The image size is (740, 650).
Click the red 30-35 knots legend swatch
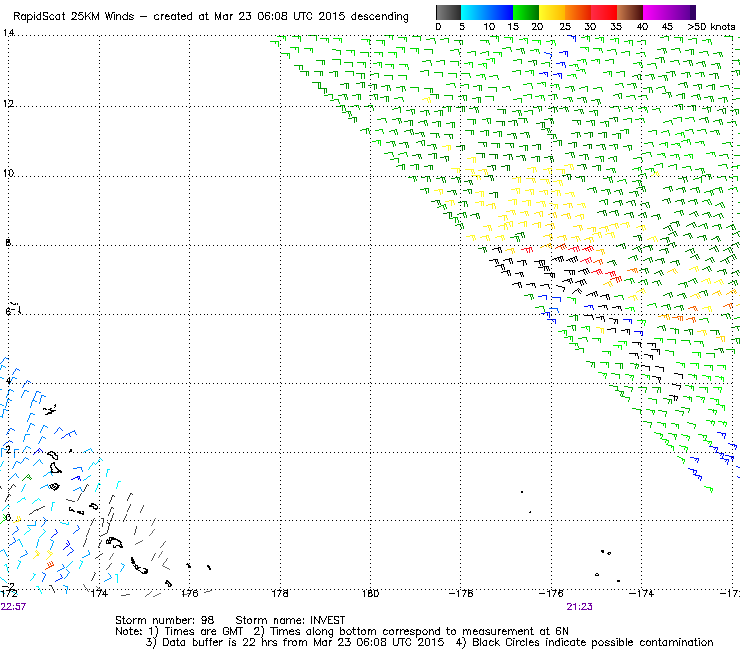click(604, 12)
